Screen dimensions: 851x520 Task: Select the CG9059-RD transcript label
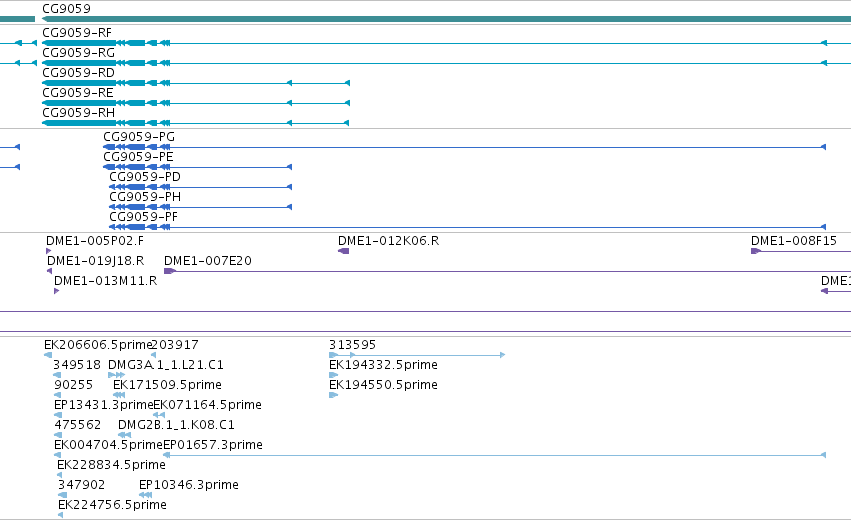pyautogui.click(x=78, y=73)
